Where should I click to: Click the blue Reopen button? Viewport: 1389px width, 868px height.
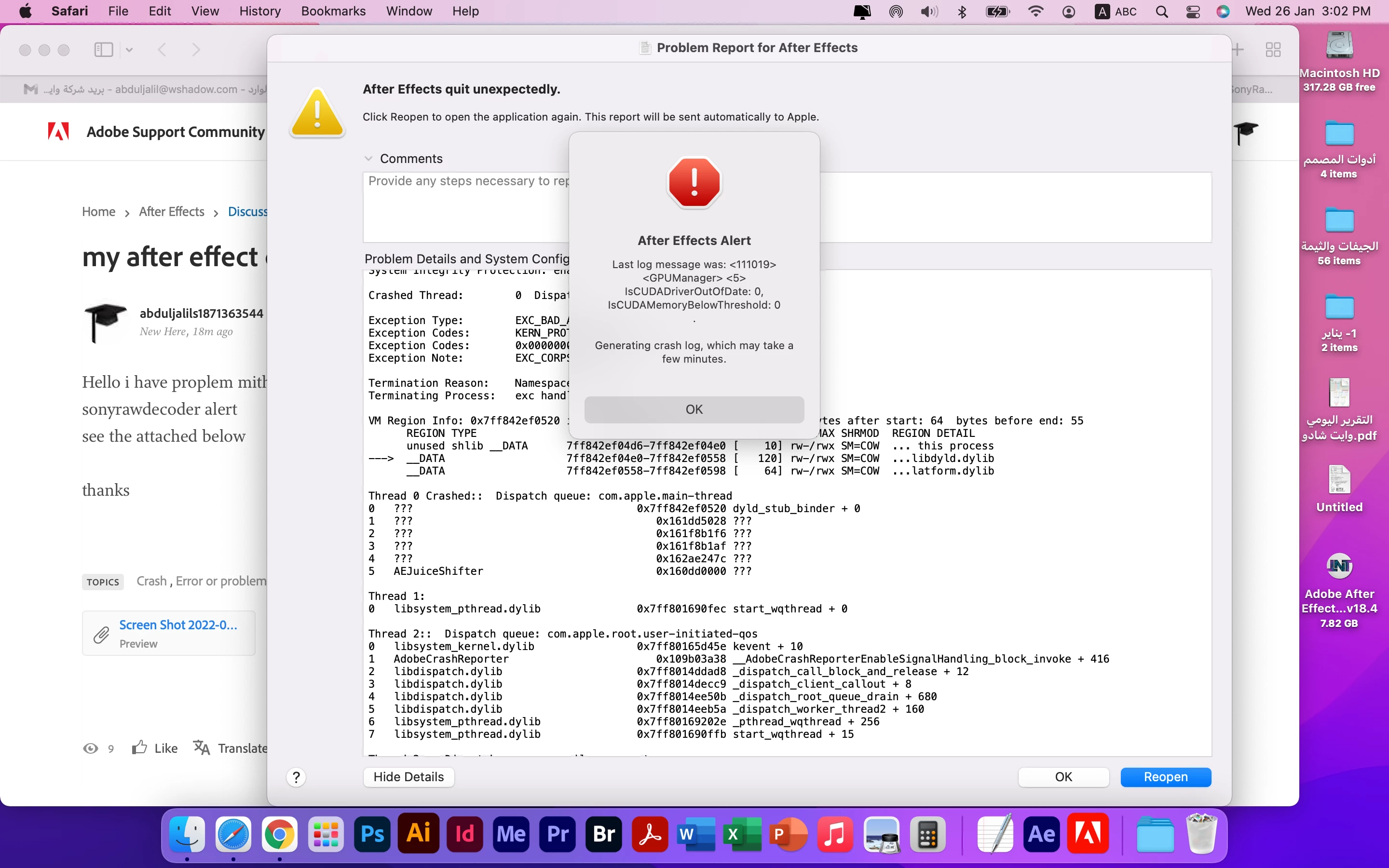1165,777
